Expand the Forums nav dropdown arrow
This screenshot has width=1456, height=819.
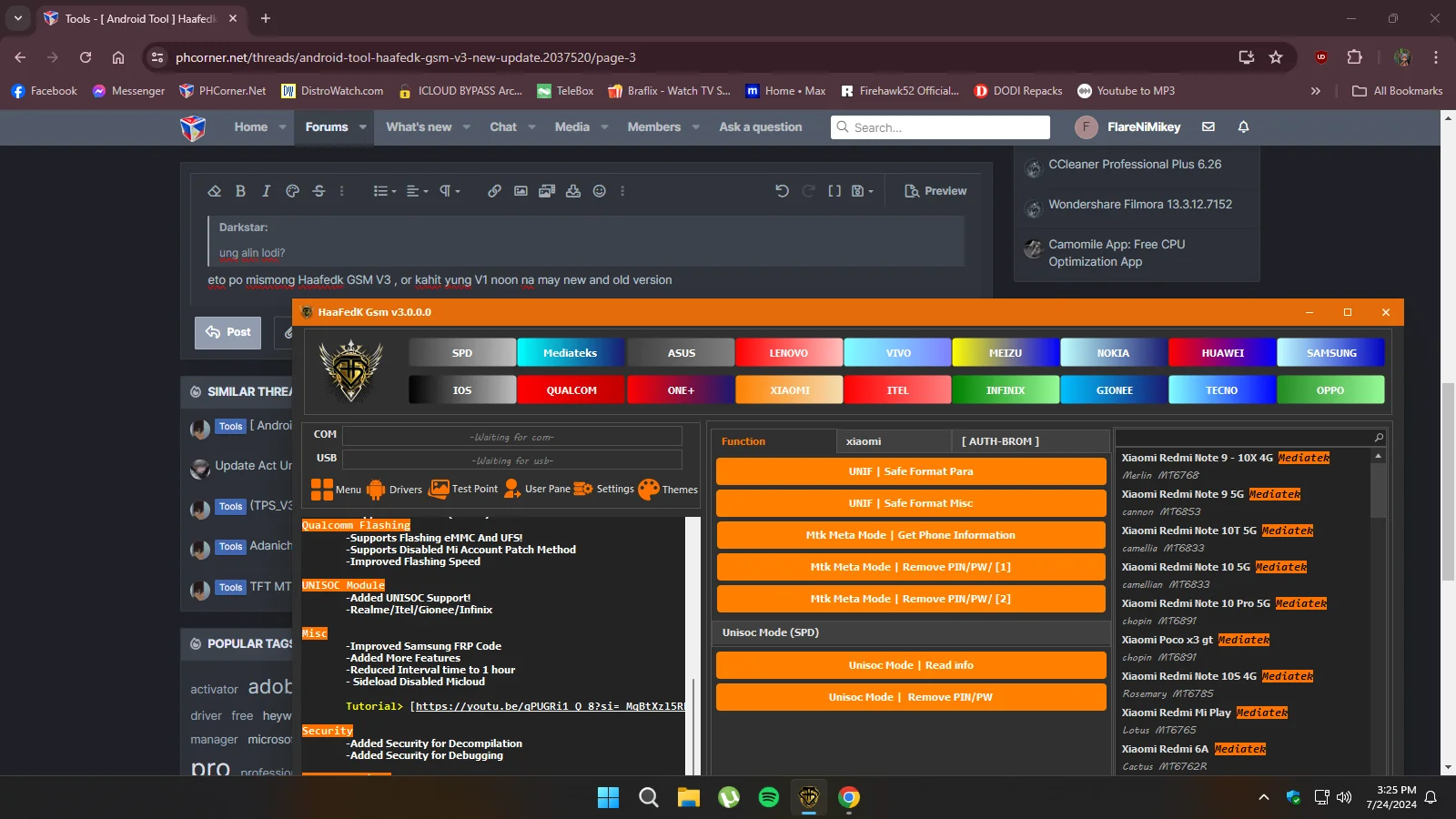point(363,127)
